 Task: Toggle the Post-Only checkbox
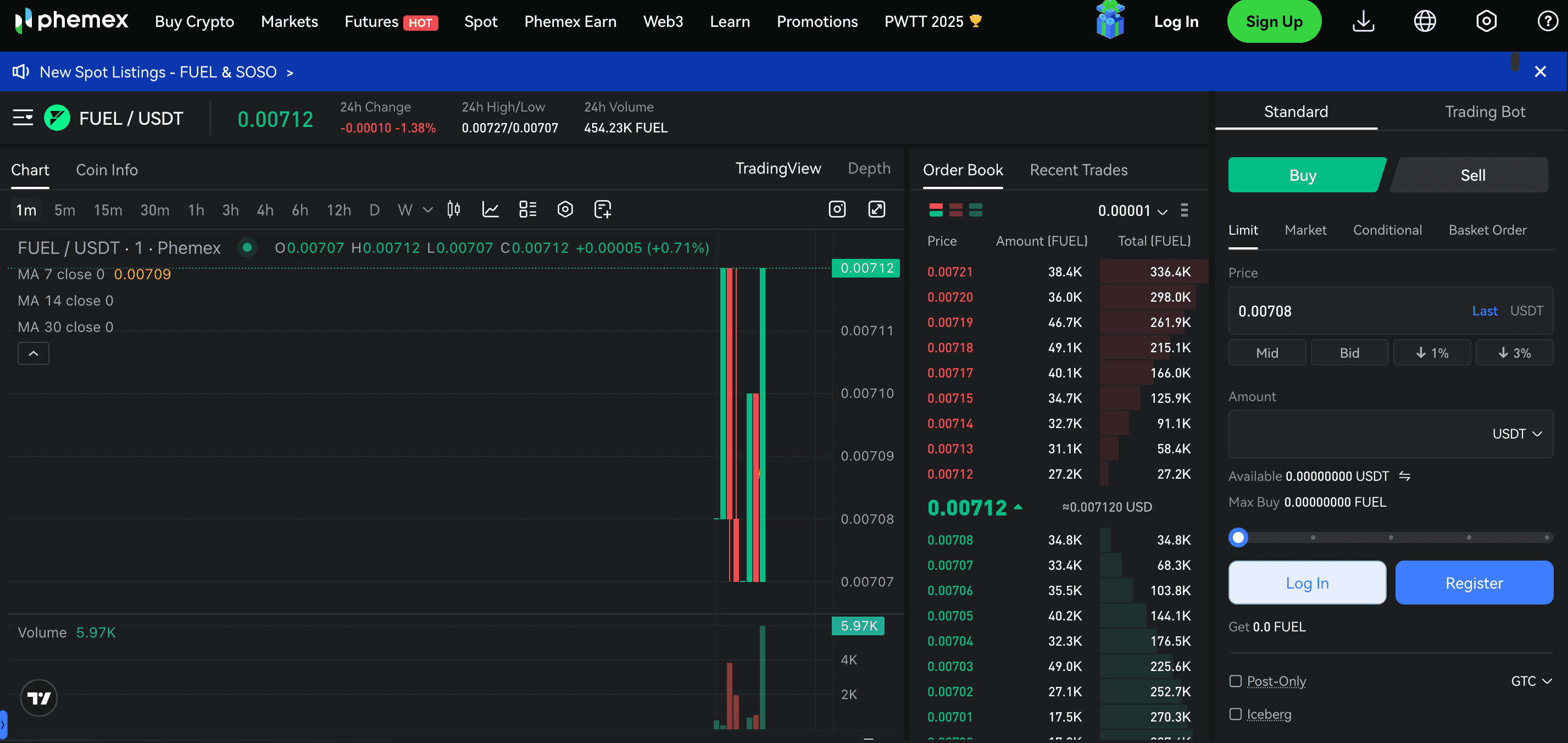1235,681
